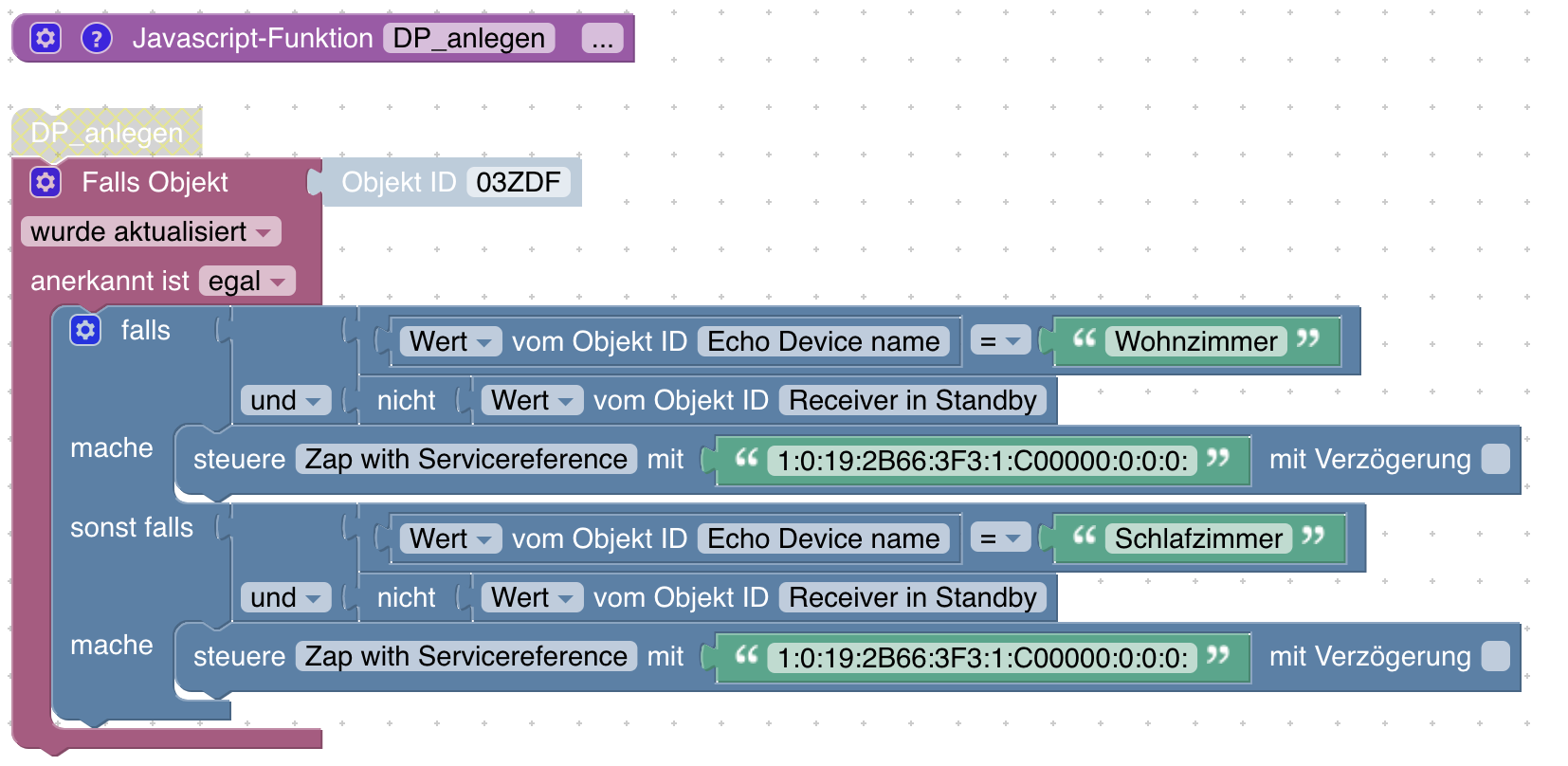1568x766 pixels.
Task: Select Echo Device name object in Wohnzimmer row
Action: (x=823, y=341)
